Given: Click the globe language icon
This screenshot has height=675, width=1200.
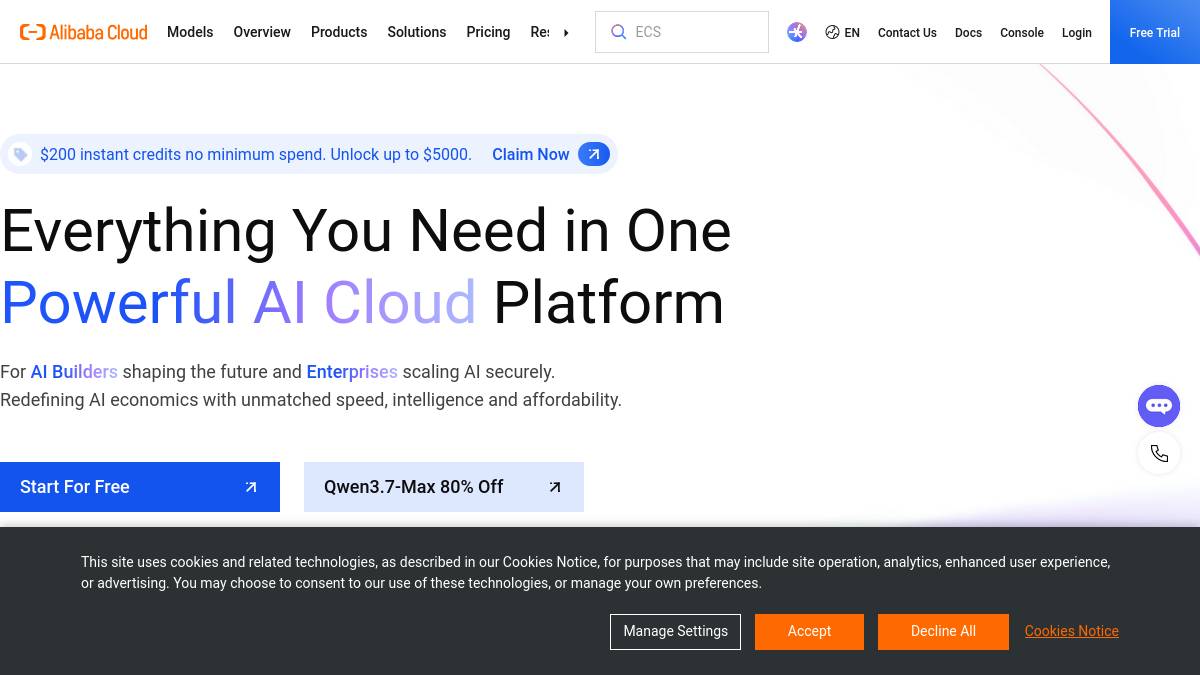Looking at the screenshot, I should point(832,32).
